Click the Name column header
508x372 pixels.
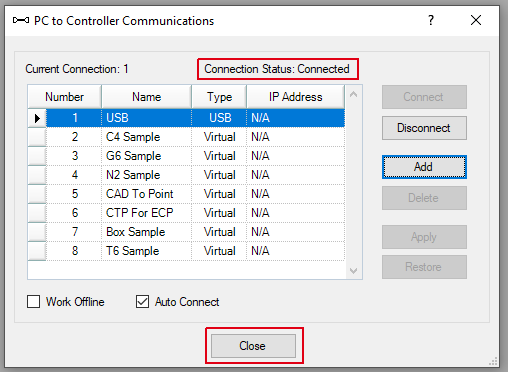(146, 97)
